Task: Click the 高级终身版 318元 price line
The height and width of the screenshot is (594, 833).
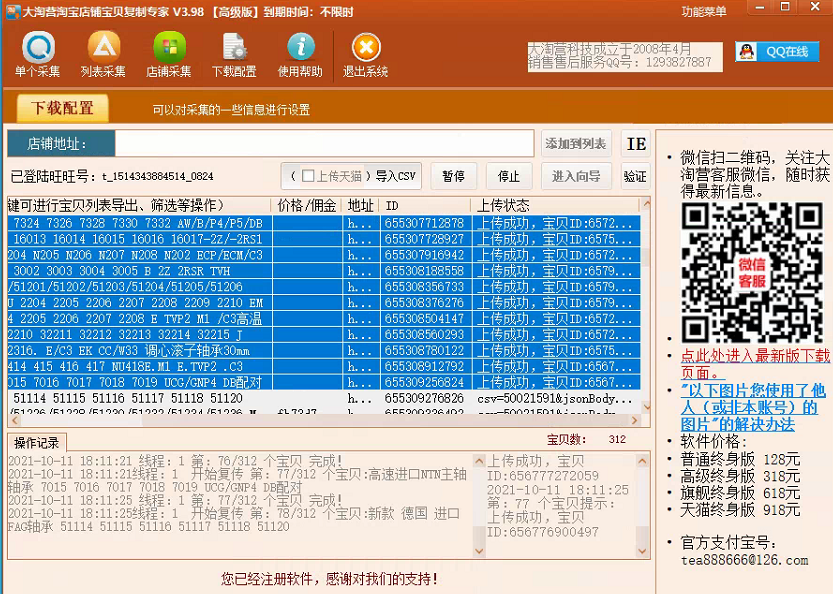Action: 741,476
